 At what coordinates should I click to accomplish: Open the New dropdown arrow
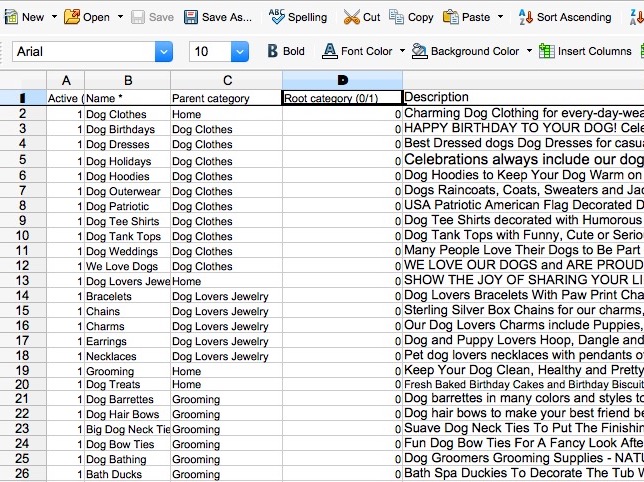click(54, 17)
